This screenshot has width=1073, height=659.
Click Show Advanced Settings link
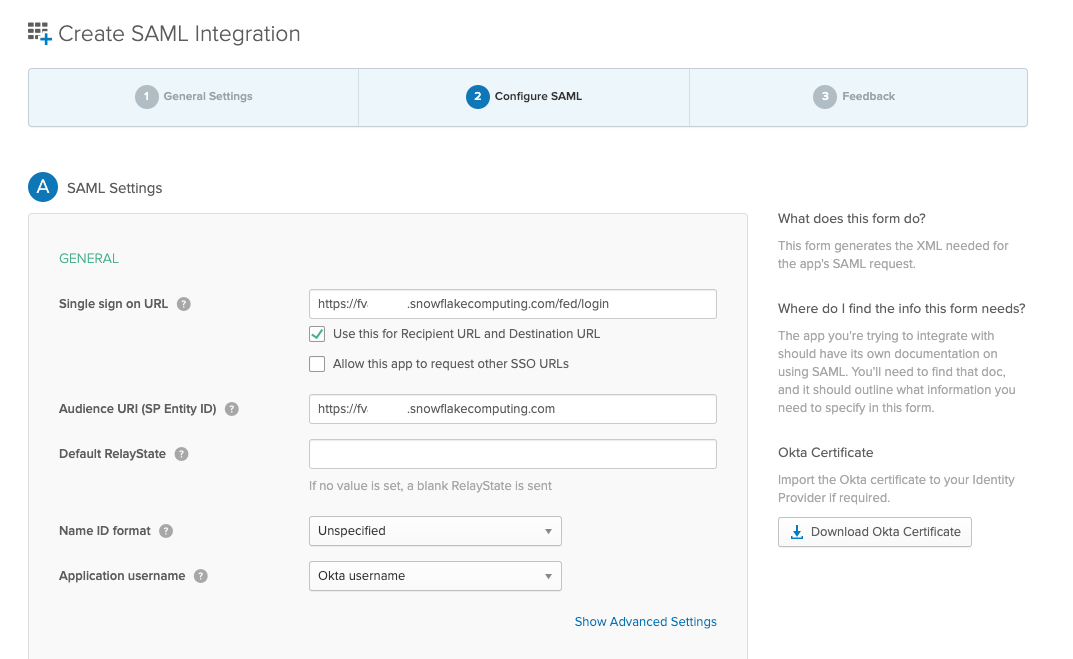645,621
